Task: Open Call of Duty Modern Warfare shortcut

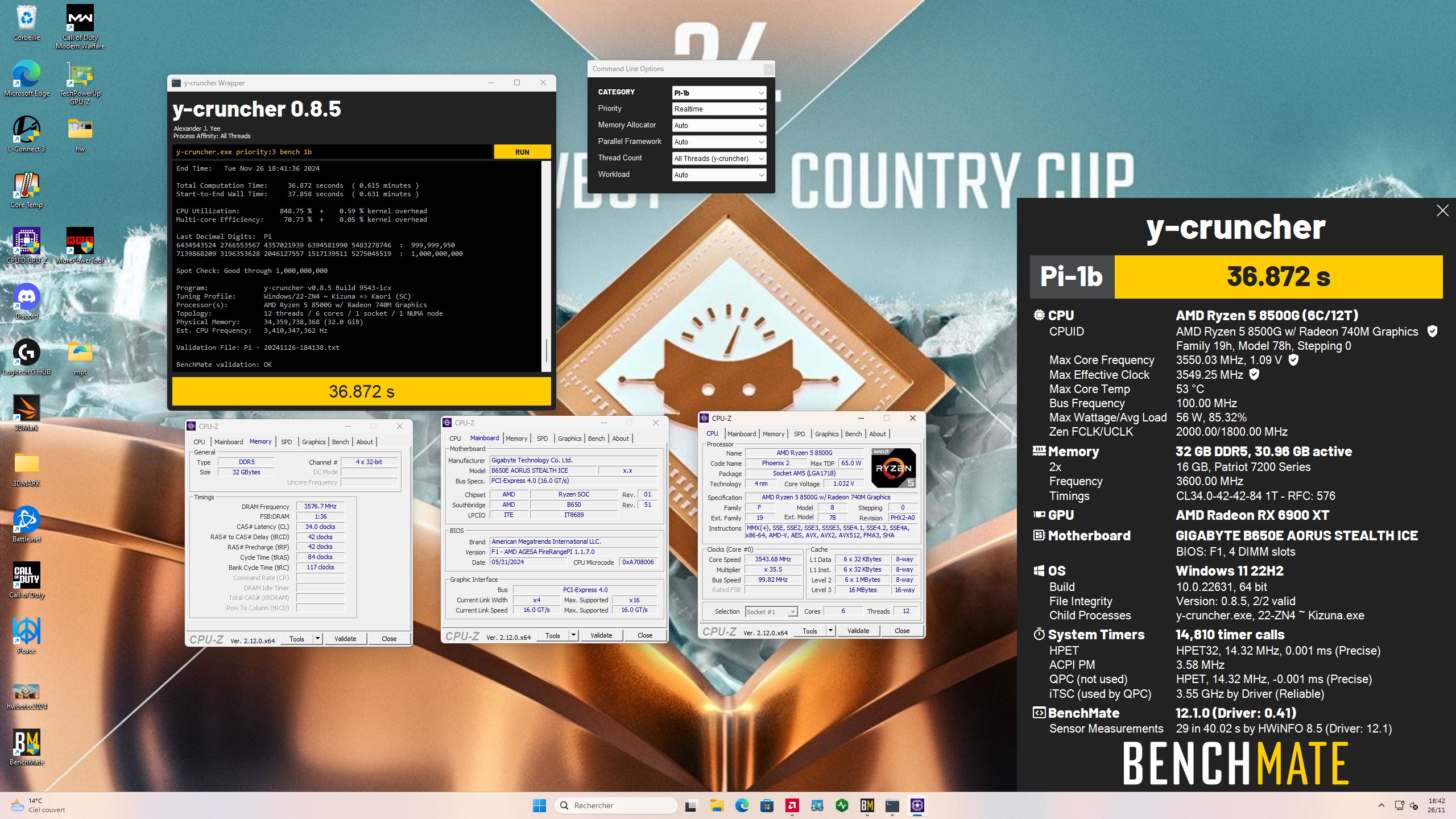Action: (80, 26)
